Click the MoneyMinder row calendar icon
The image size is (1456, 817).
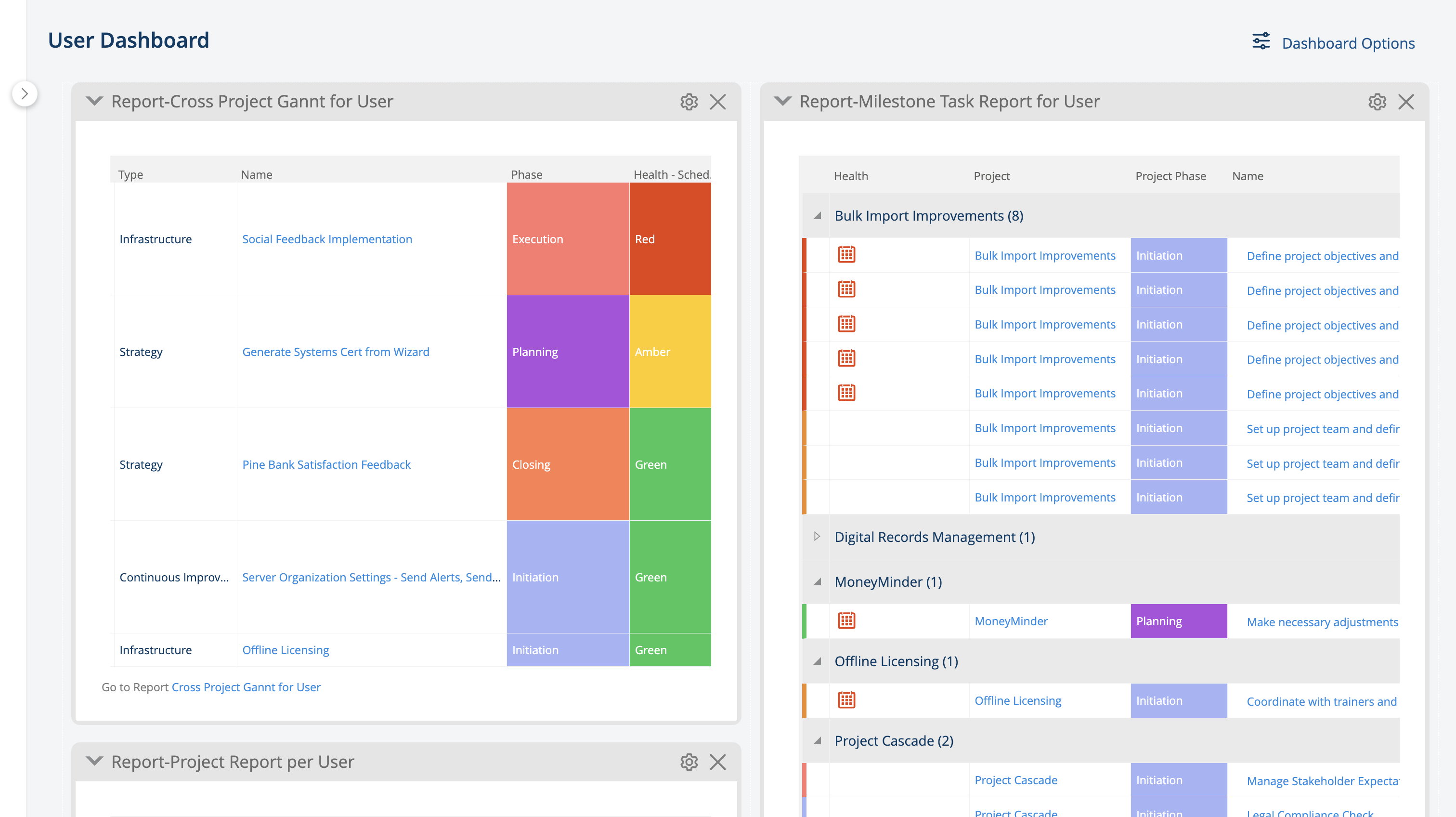coord(846,620)
